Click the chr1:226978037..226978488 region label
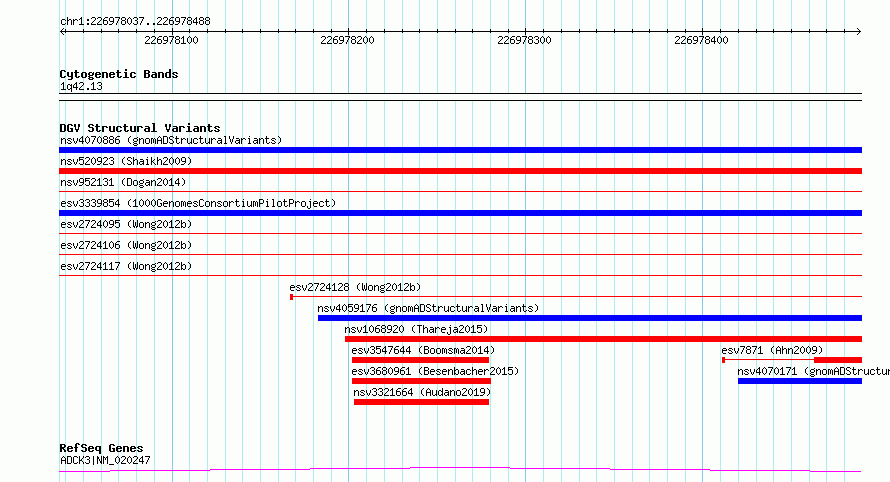 pyautogui.click(x=135, y=22)
